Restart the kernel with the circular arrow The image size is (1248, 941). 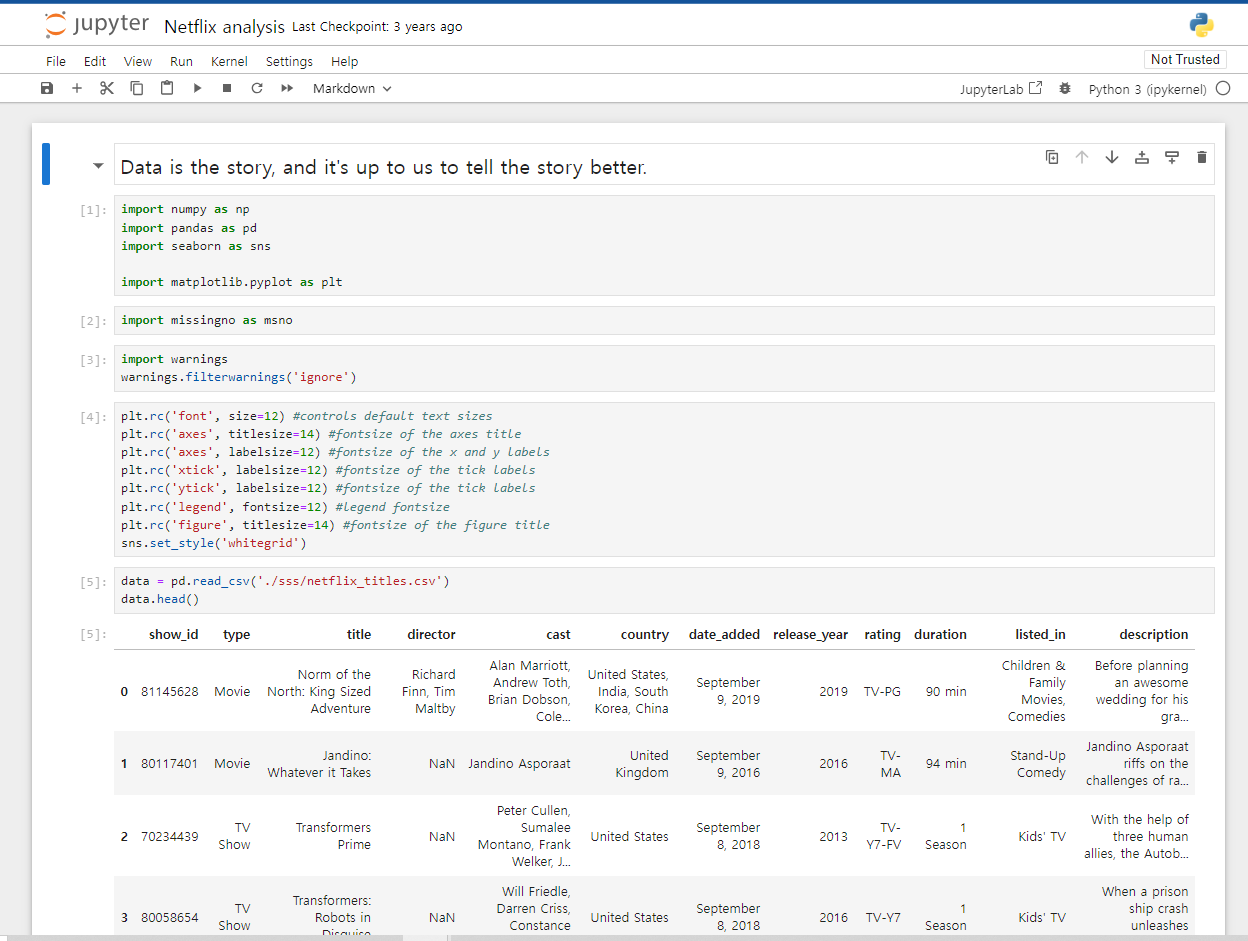tap(257, 88)
